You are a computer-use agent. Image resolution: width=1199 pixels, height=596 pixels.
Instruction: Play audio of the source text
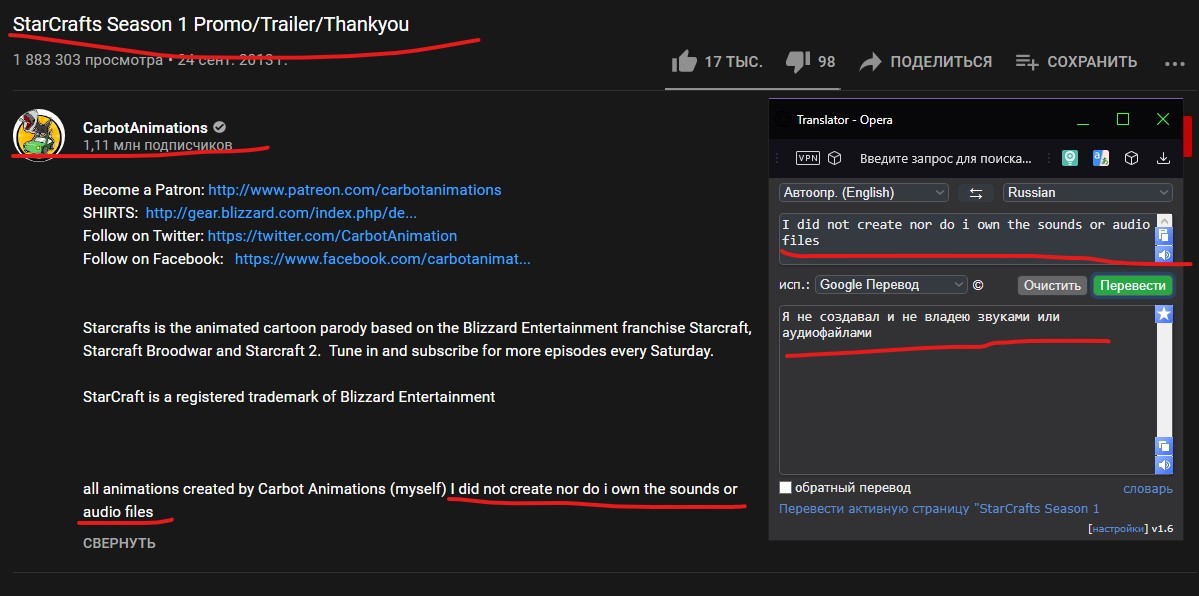coord(1164,255)
